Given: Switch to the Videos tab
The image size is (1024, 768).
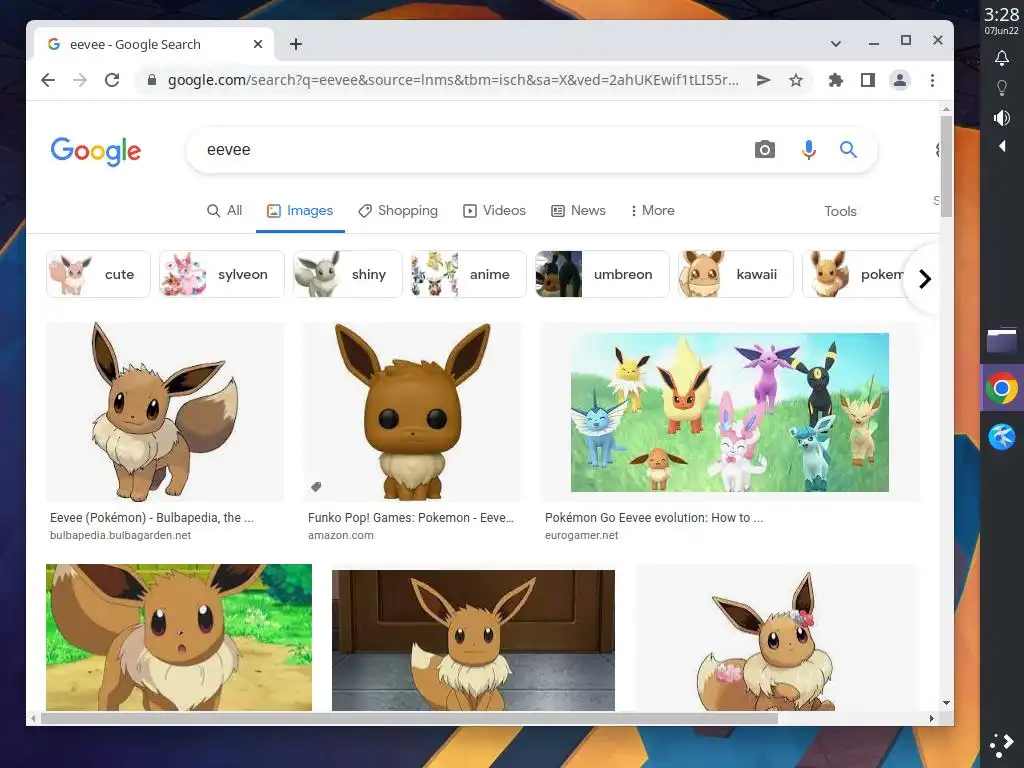Looking at the screenshot, I should tap(494, 210).
